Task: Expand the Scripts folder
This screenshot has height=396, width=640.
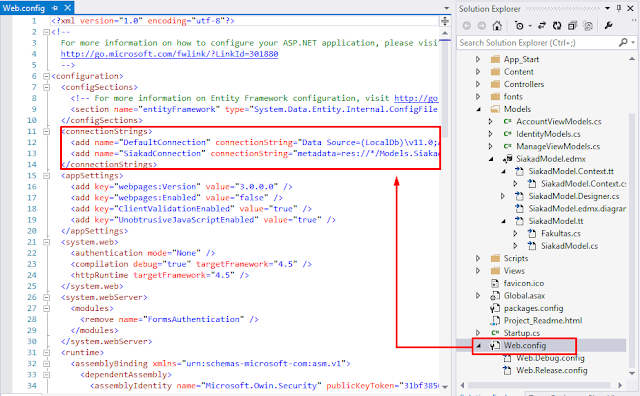Action: pos(478,258)
